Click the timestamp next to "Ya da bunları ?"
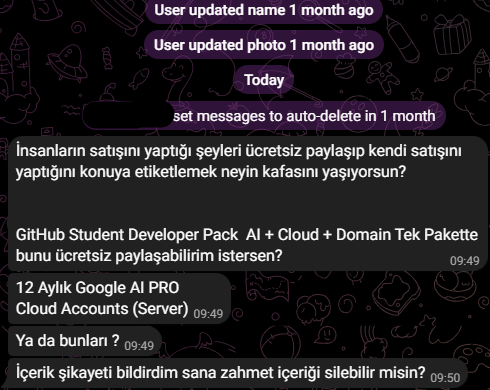The width and height of the screenshot is (490, 390). [139, 346]
